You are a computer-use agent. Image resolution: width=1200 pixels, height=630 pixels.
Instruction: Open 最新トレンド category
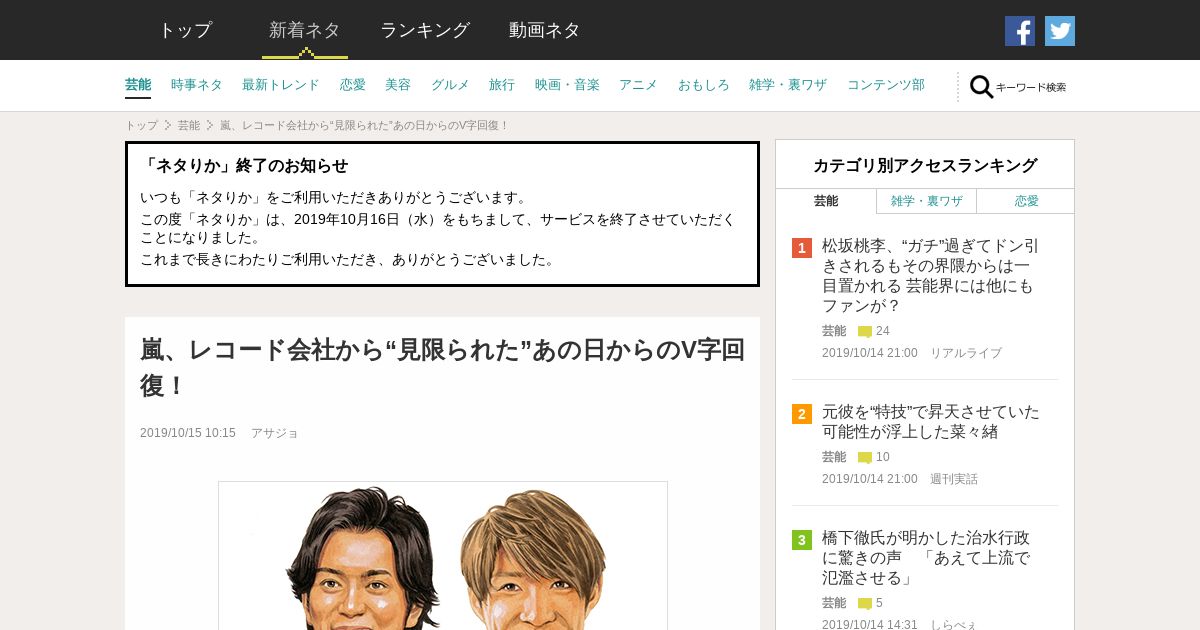coord(281,85)
